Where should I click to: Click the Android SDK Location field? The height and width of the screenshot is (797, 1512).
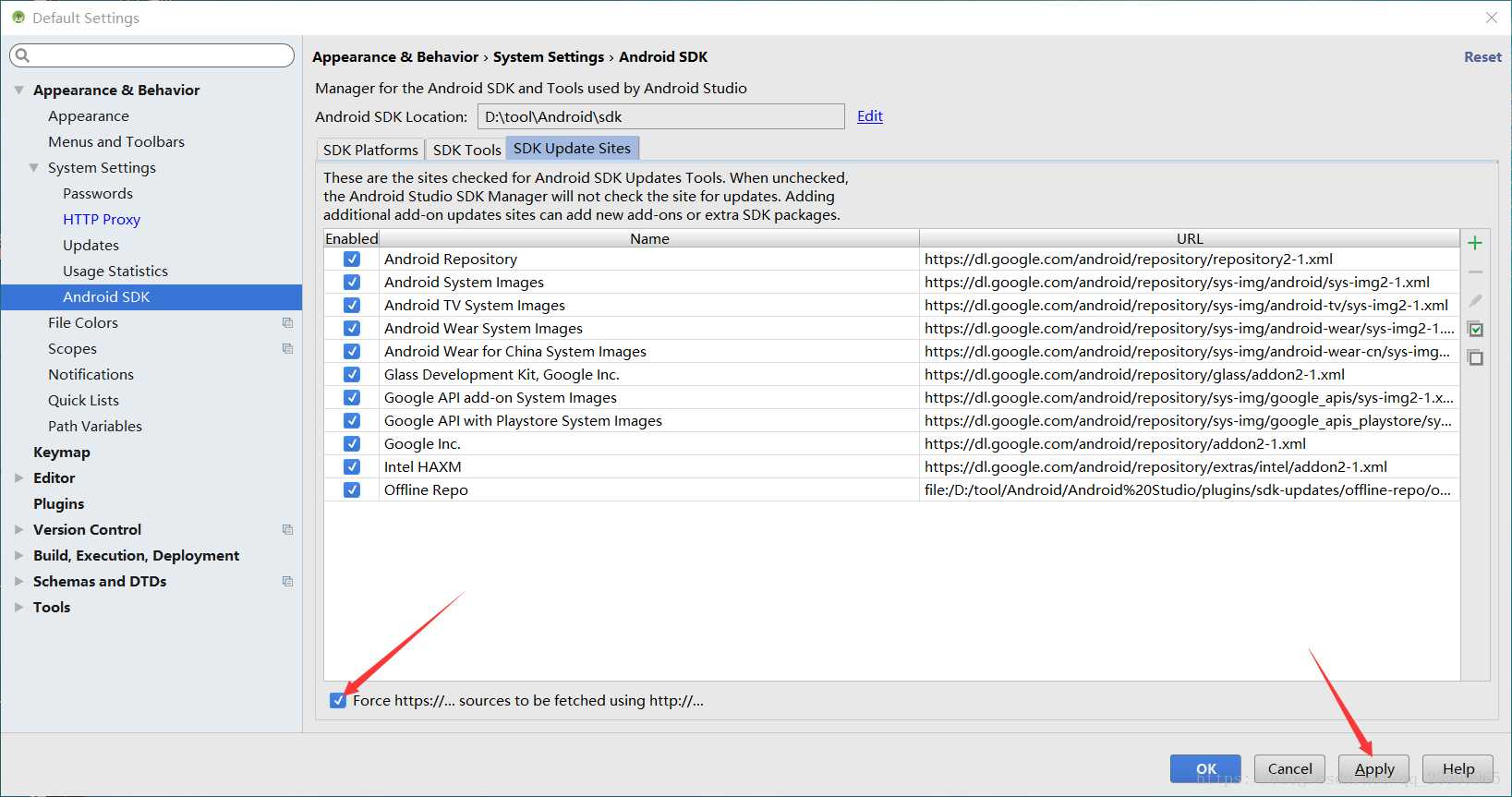point(661,116)
